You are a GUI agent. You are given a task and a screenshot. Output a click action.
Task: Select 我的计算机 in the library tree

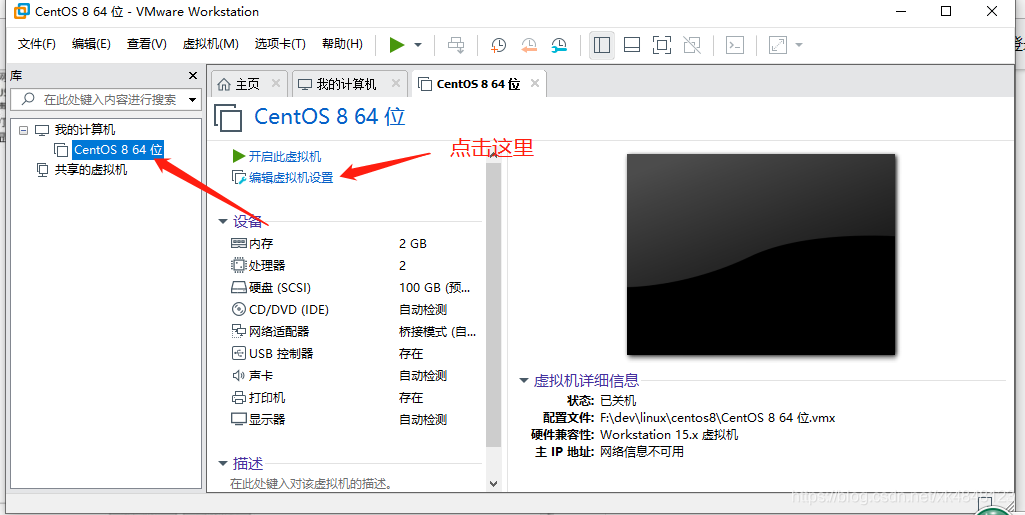[85, 130]
